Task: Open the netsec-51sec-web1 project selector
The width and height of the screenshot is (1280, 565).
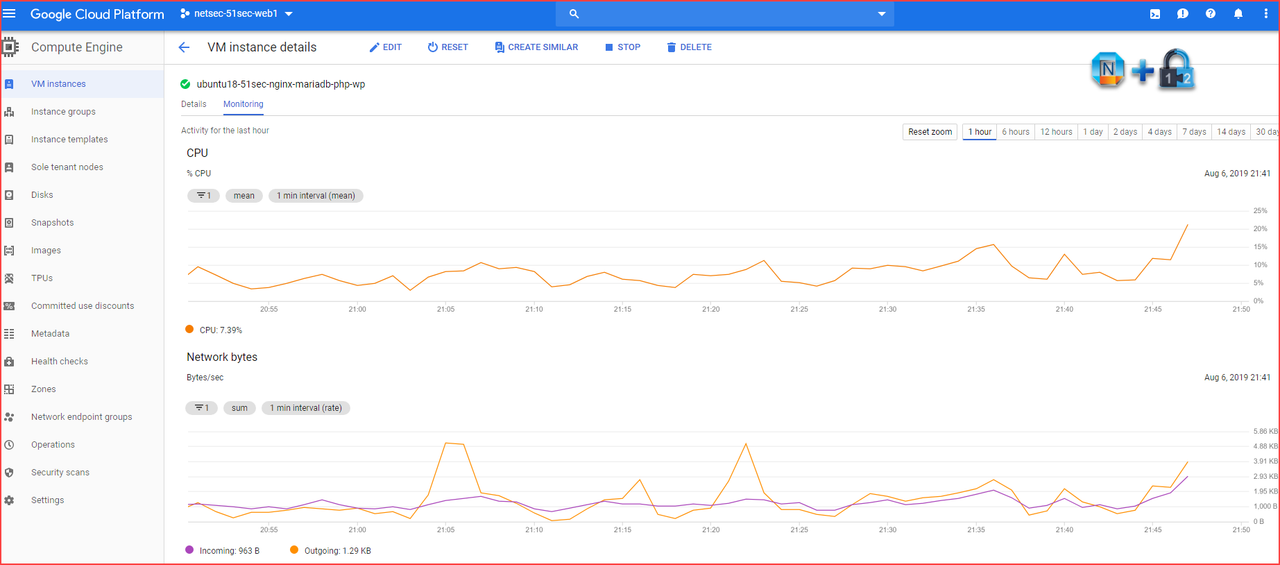Action: [236, 14]
